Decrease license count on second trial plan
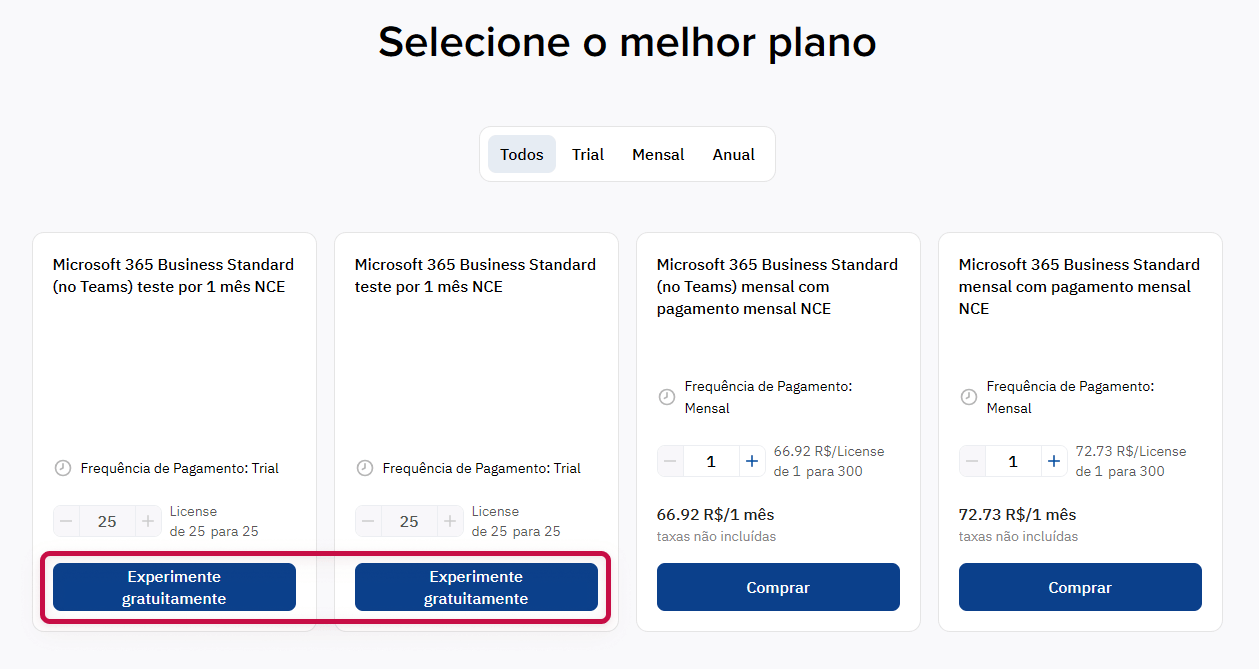The image size is (1259, 669). pos(368,520)
